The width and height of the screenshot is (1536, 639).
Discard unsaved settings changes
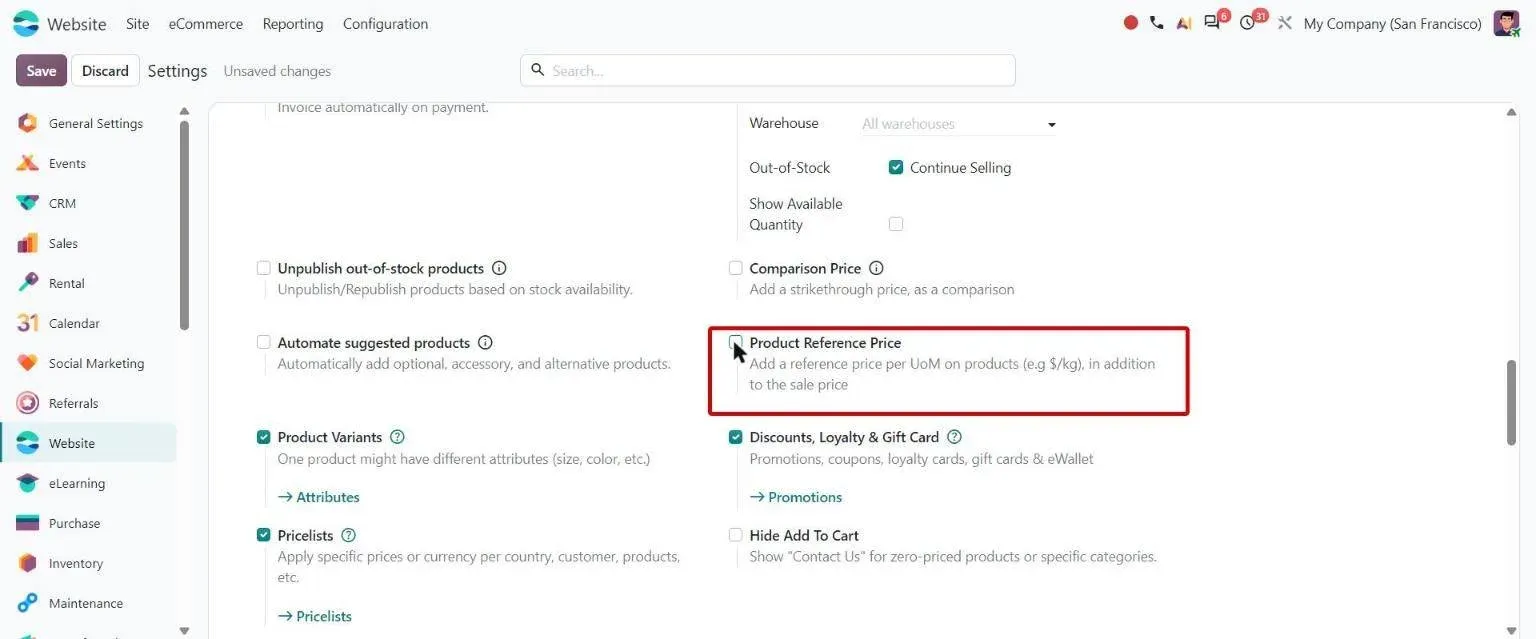point(105,71)
